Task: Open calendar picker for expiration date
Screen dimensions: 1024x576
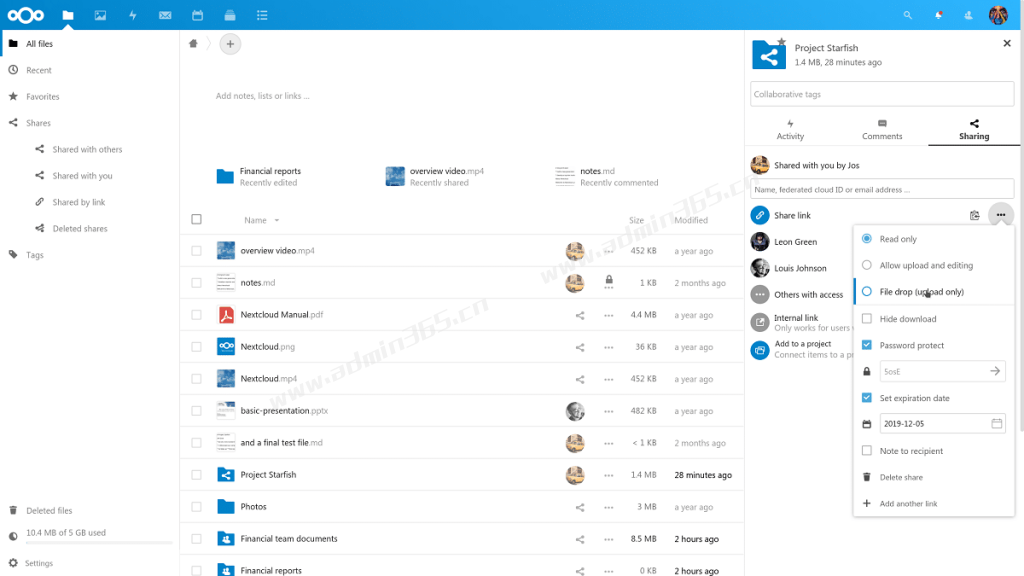Action: pos(997,423)
